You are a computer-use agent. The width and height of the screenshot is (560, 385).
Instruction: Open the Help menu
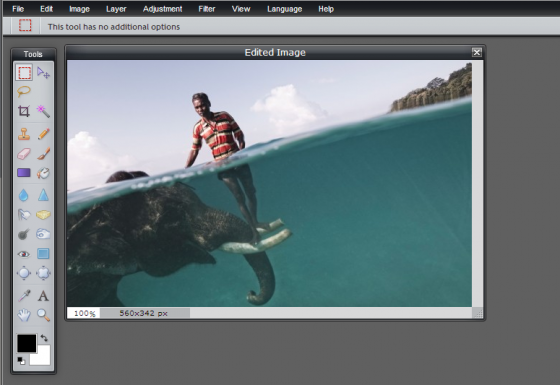click(326, 9)
